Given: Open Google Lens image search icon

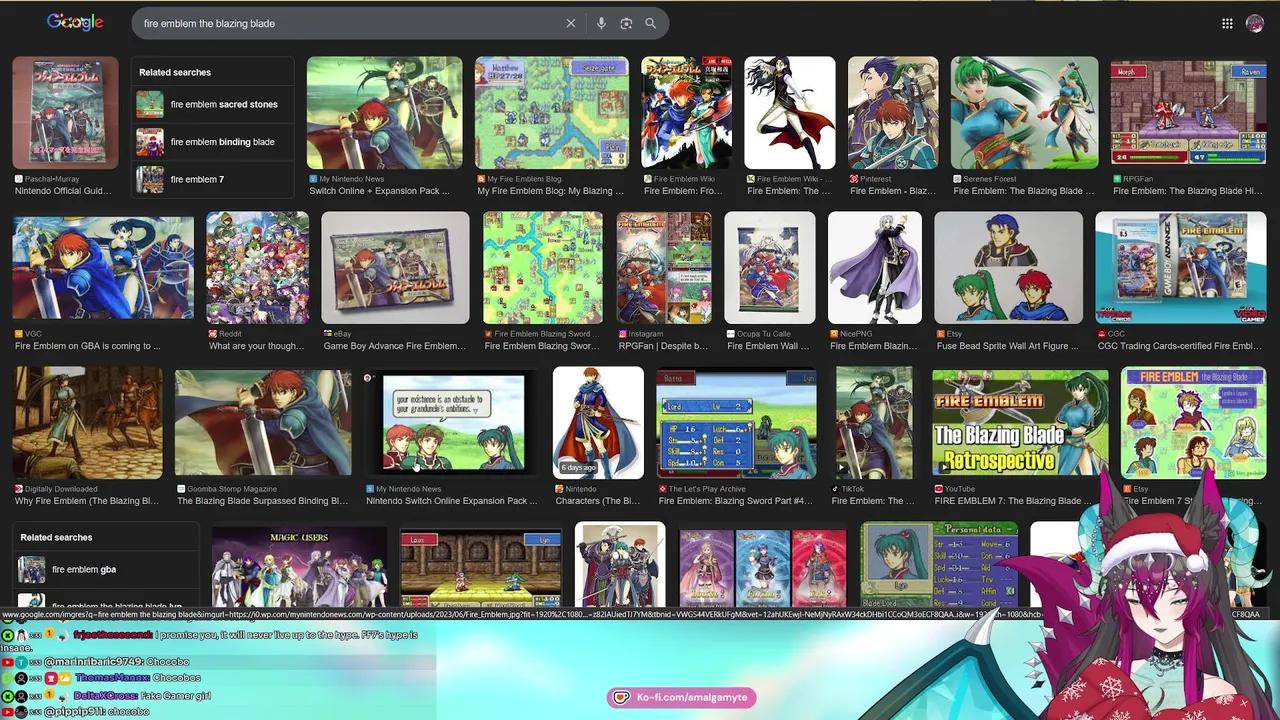Looking at the screenshot, I should click(x=626, y=23).
